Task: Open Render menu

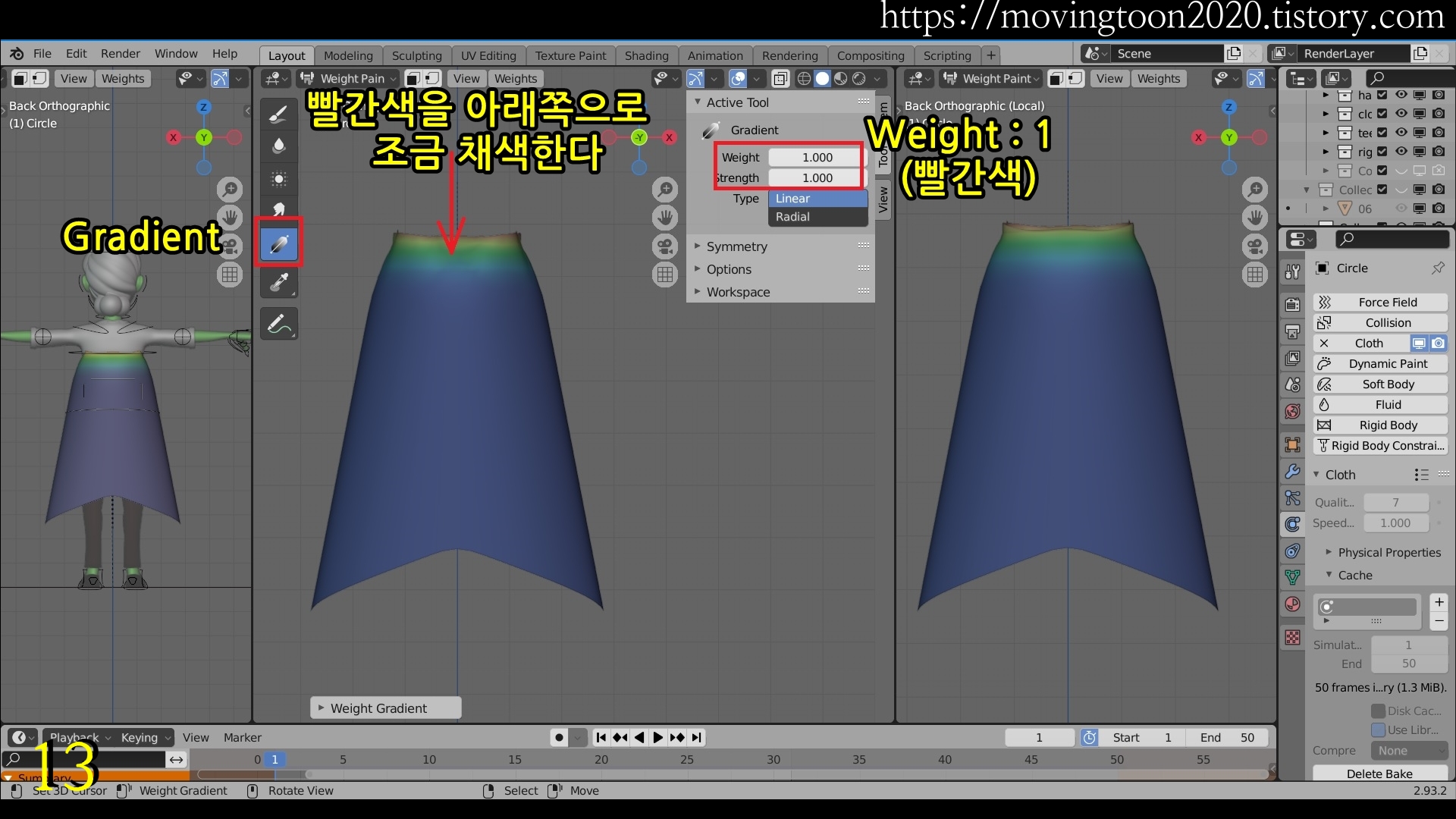Action: (121, 54)
